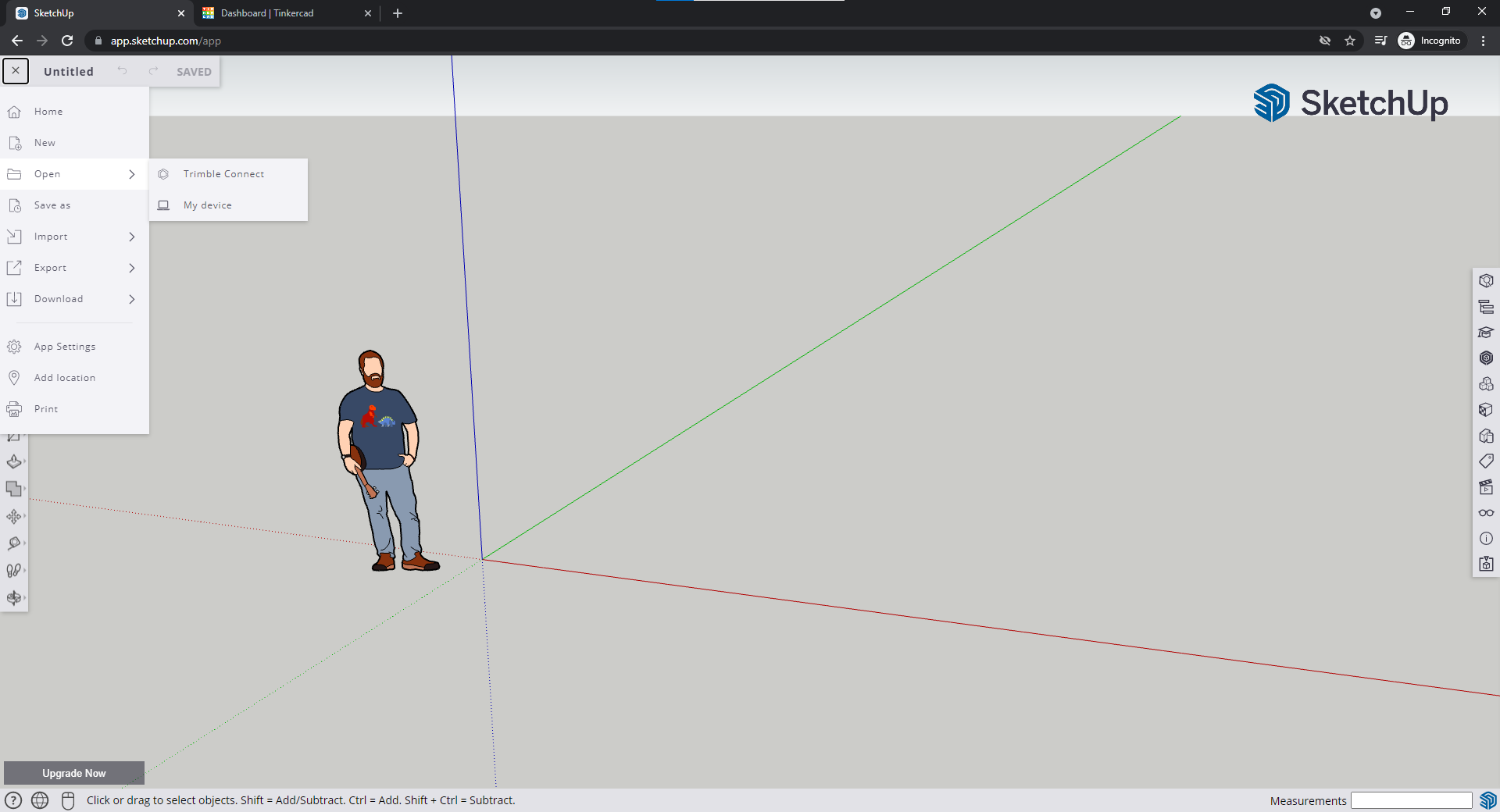Open the Scenes clapperboard panel
The height and width of the screenshot is (812, 1500).
(x=1486, y=487)
